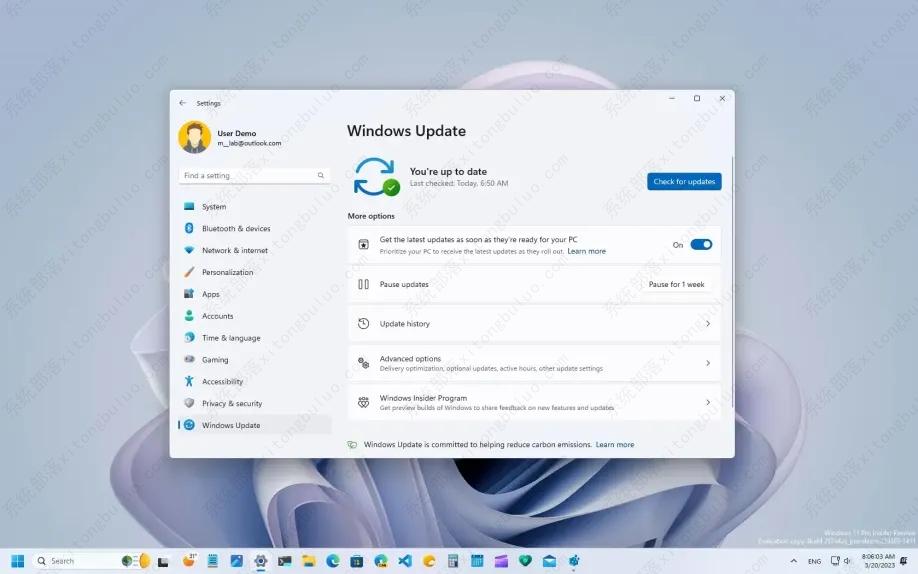Screen dimensions: 918x574
Task: Open the Gaming settings category
Action: pos(215,360)
